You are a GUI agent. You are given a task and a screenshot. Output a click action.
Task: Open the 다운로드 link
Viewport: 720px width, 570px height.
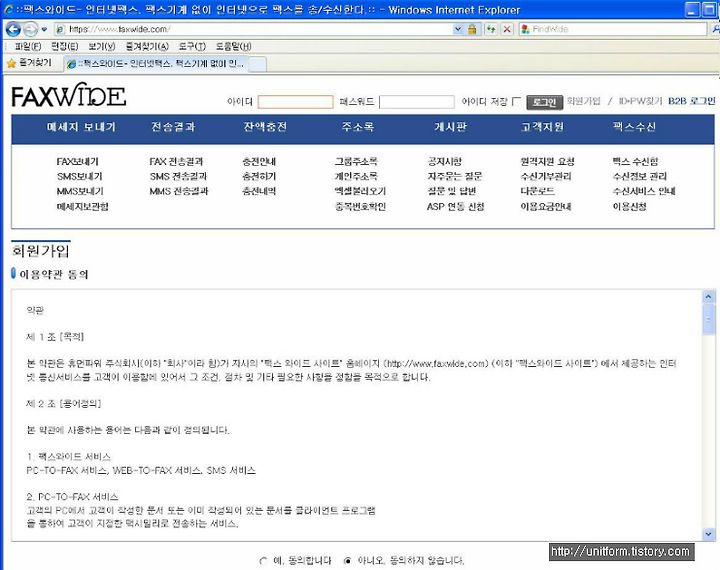coord(537,191)
